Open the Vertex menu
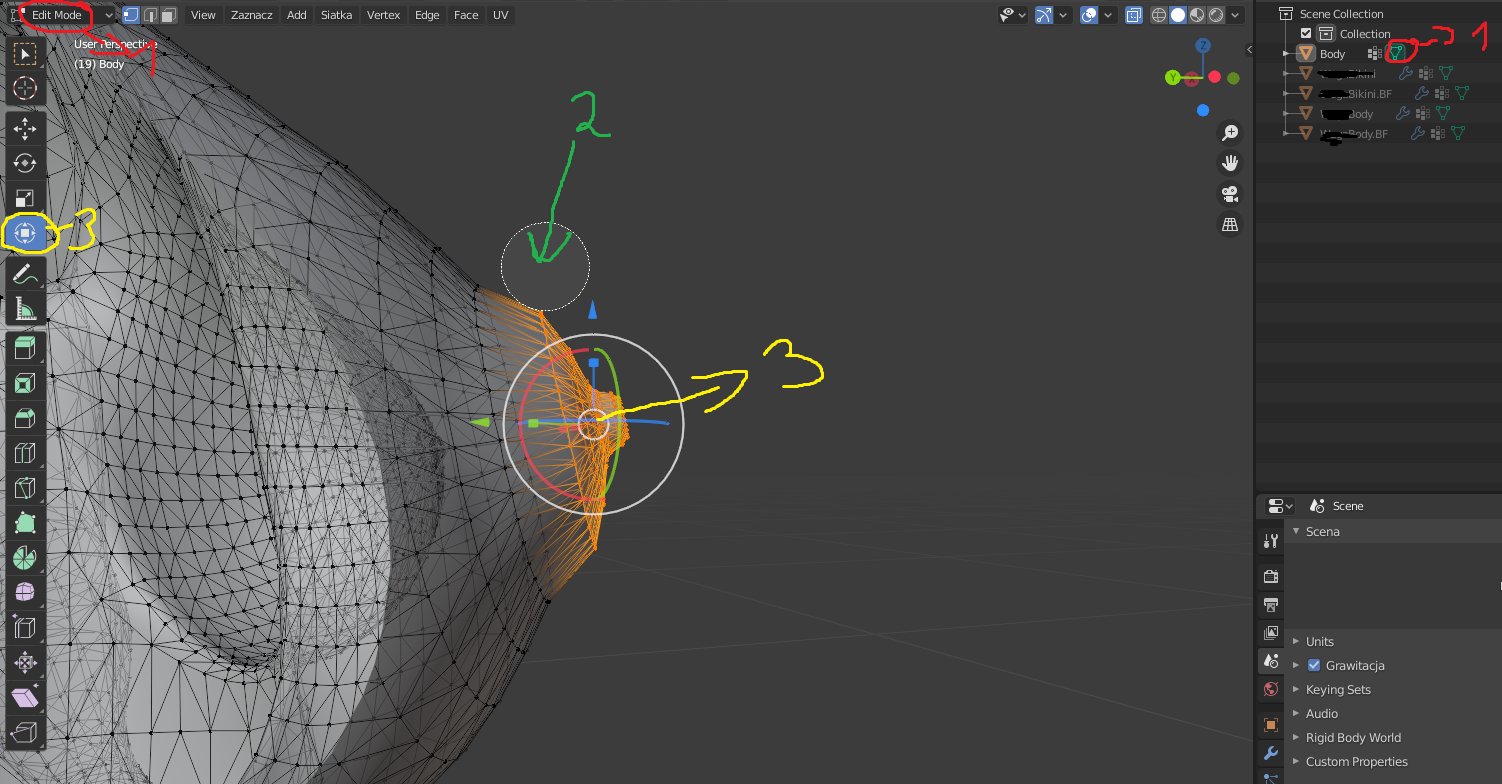The width and height of the screenshot is (1502, 784). point(384,15)
